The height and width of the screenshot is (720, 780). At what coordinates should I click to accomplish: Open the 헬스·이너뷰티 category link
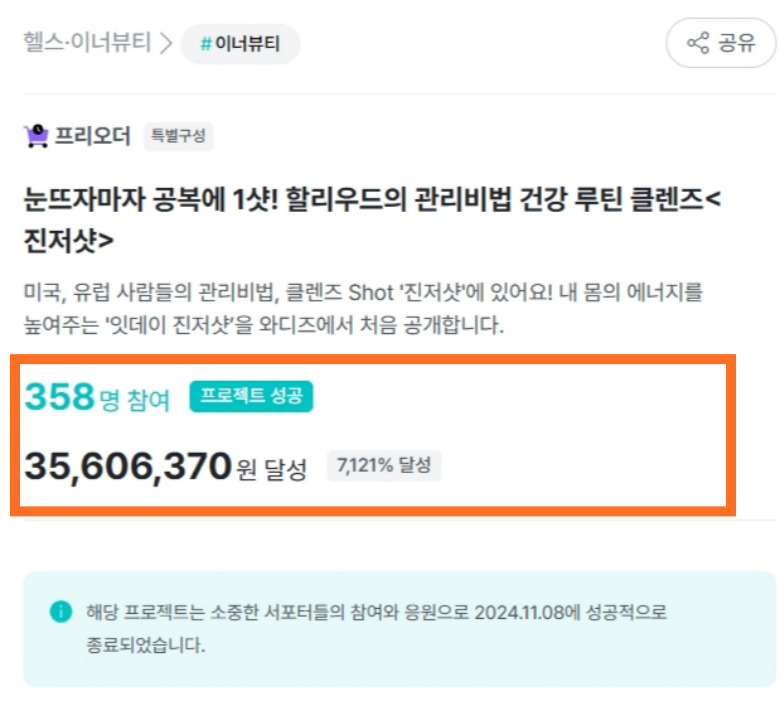point(87,43)
